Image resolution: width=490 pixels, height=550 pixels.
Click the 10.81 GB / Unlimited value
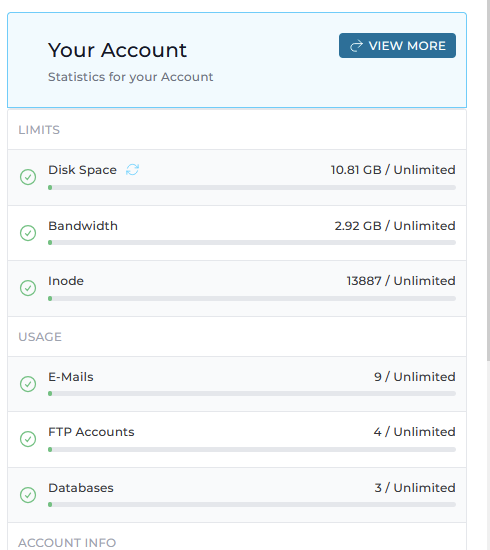coord(393,170)
